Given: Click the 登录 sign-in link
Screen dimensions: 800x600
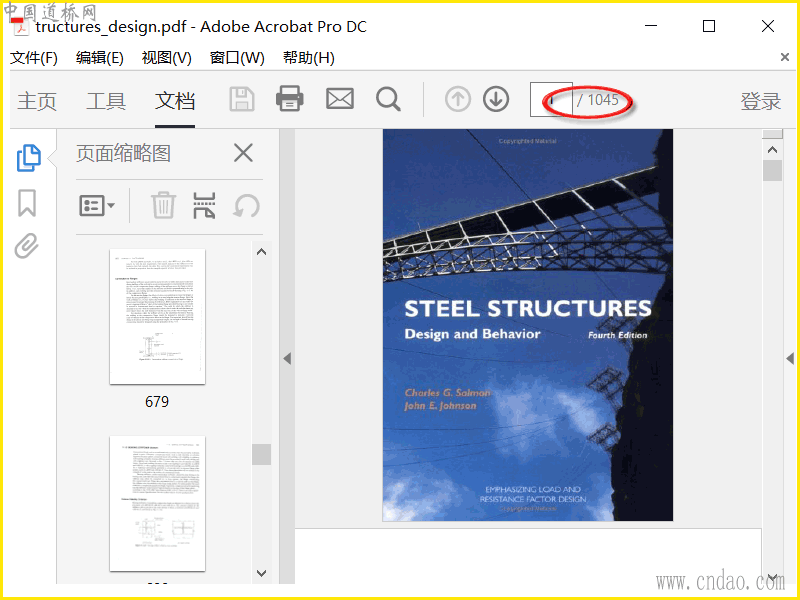Looking at the screenshot, I should [761, 101].
